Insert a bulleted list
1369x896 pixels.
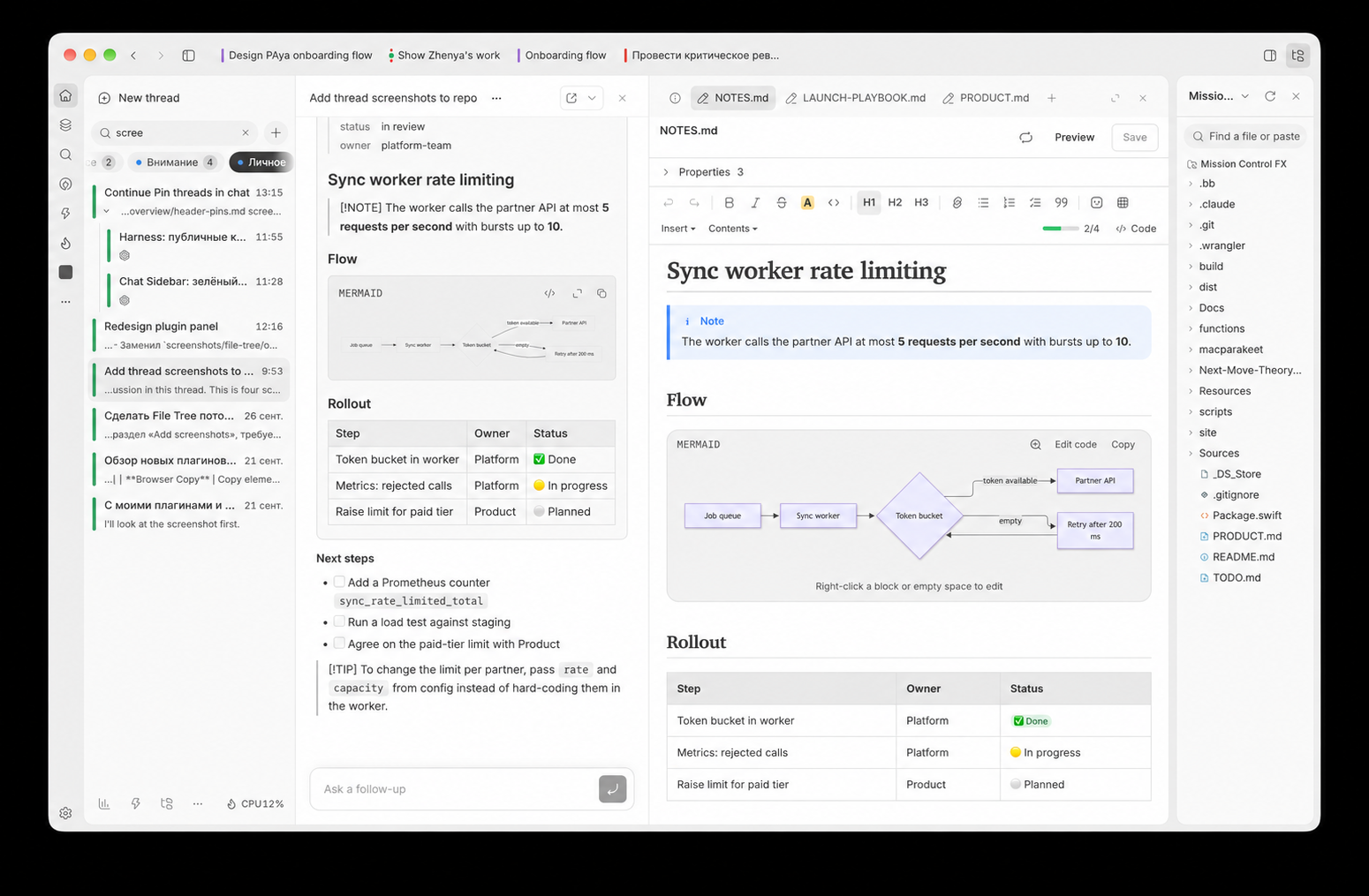click(x=983, y=202)
